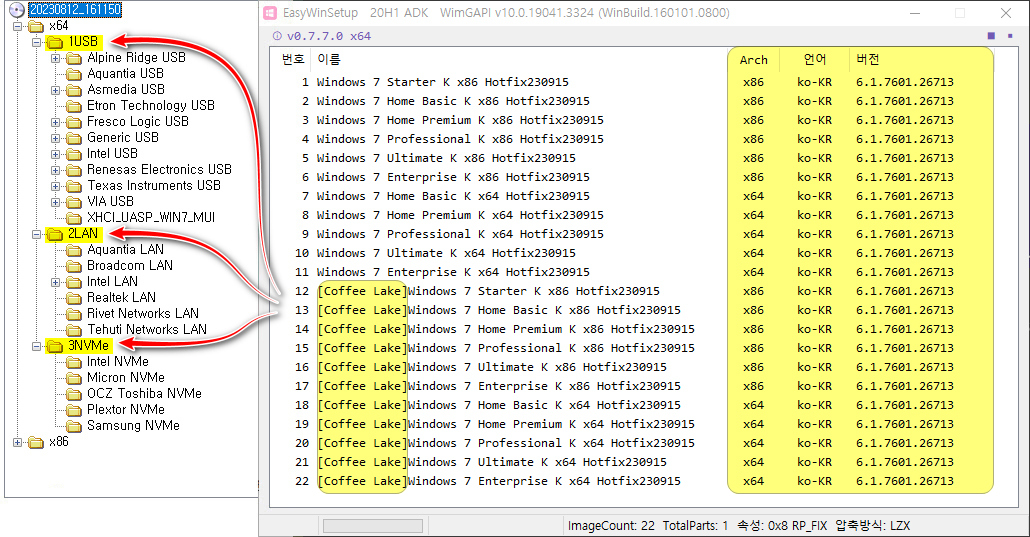
Task: Click the ImageCount: 22 status entry
Action: 611,526
